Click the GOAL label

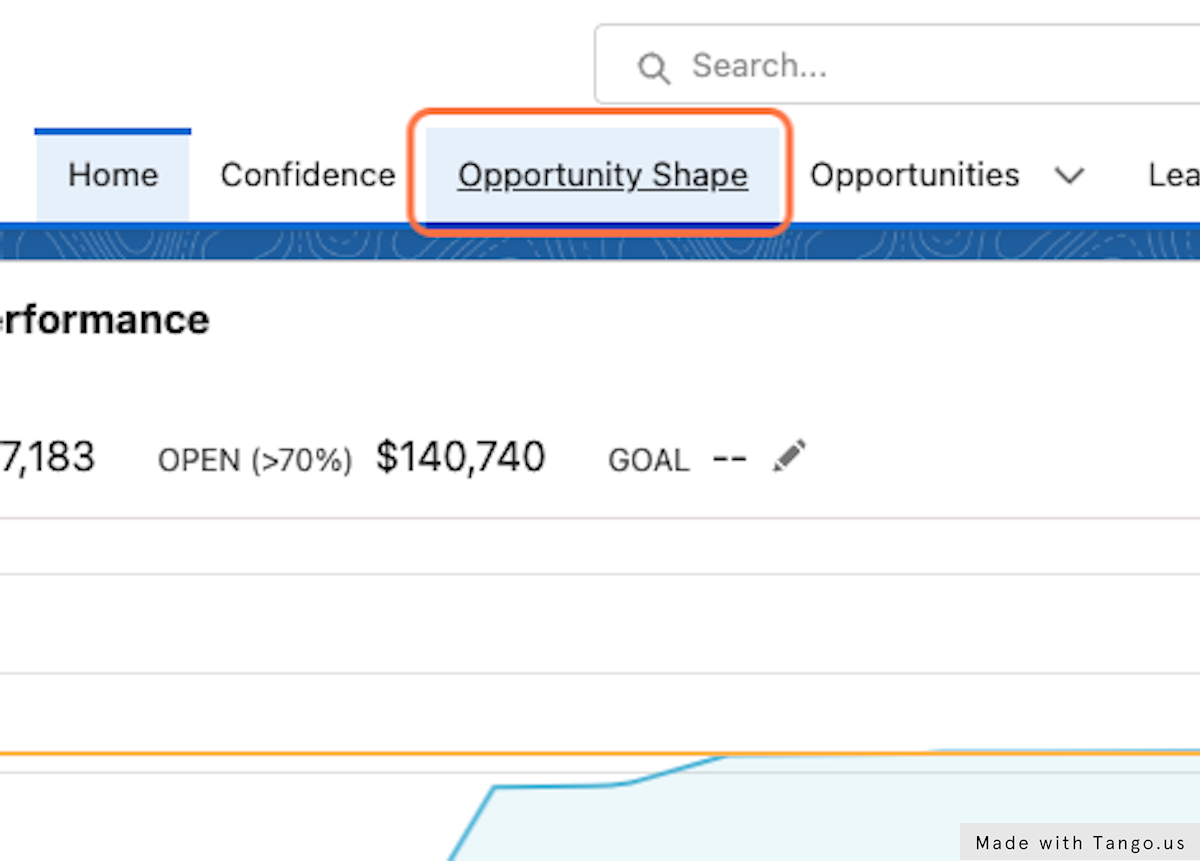tap(648, 460)
